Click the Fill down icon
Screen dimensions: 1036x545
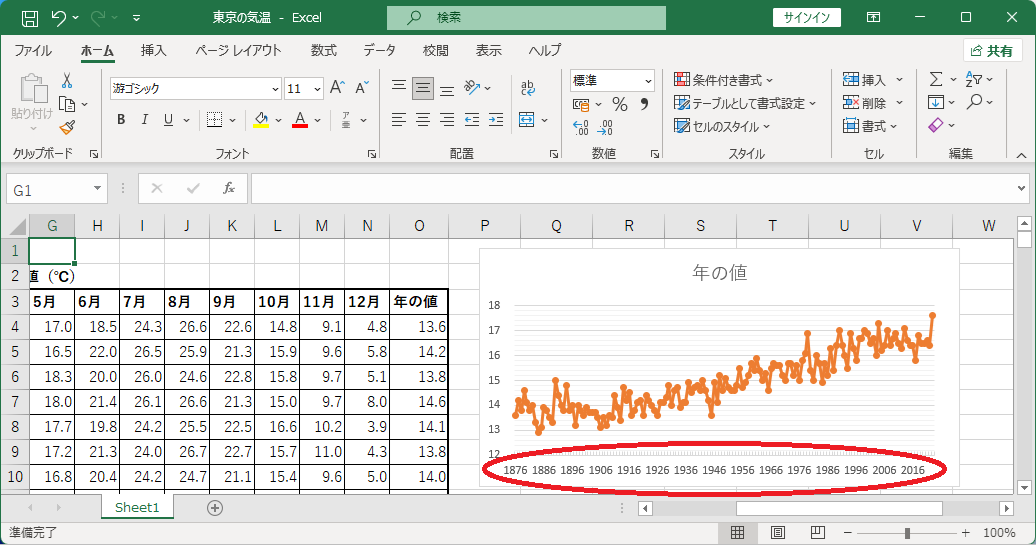[936, 102]
